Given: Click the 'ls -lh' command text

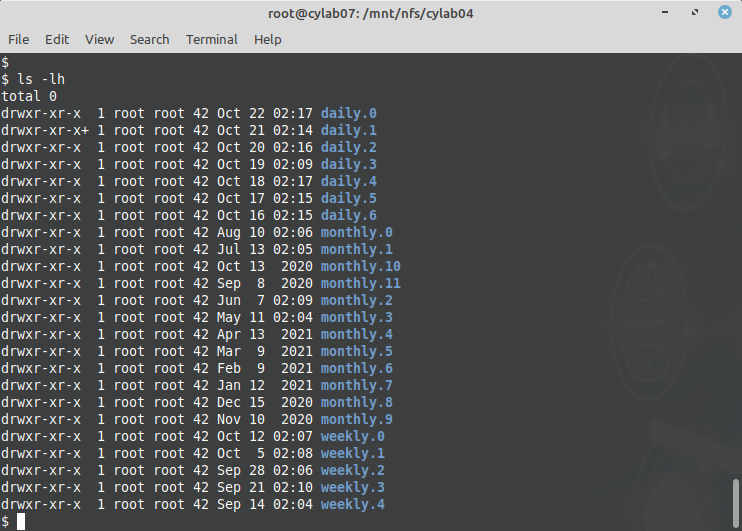Looking at the screenshot, I should pyautogui.click(x=41, y=80).
